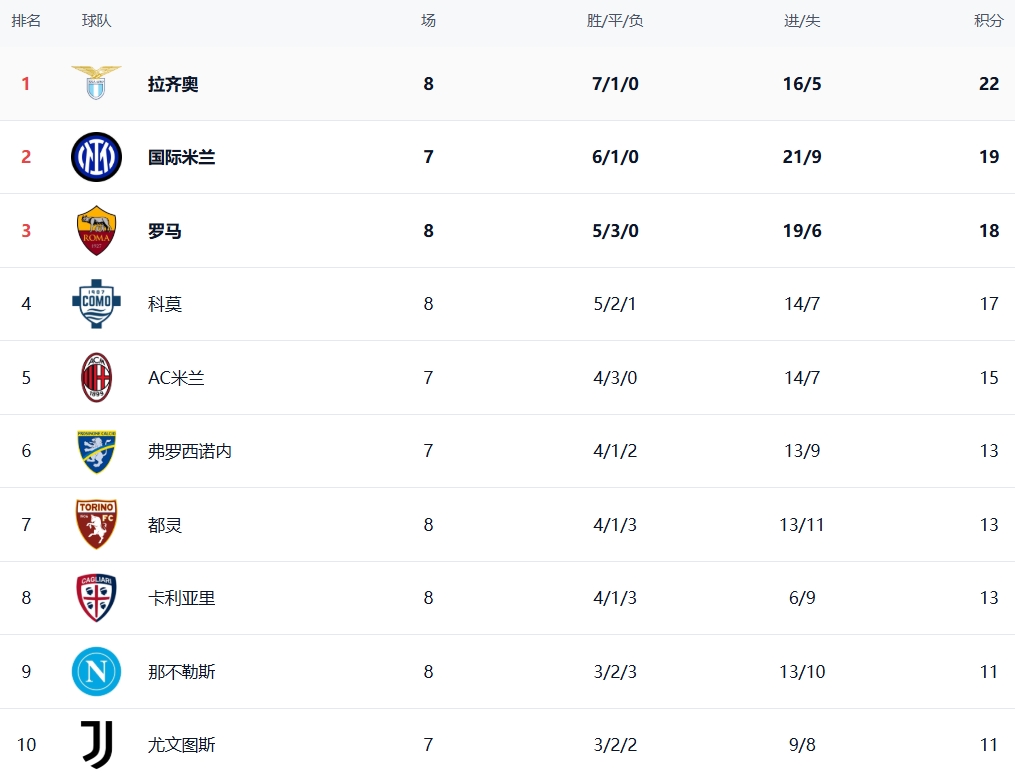Click rank number 10
Viewport: 1015px width, 777px height.
26,745
